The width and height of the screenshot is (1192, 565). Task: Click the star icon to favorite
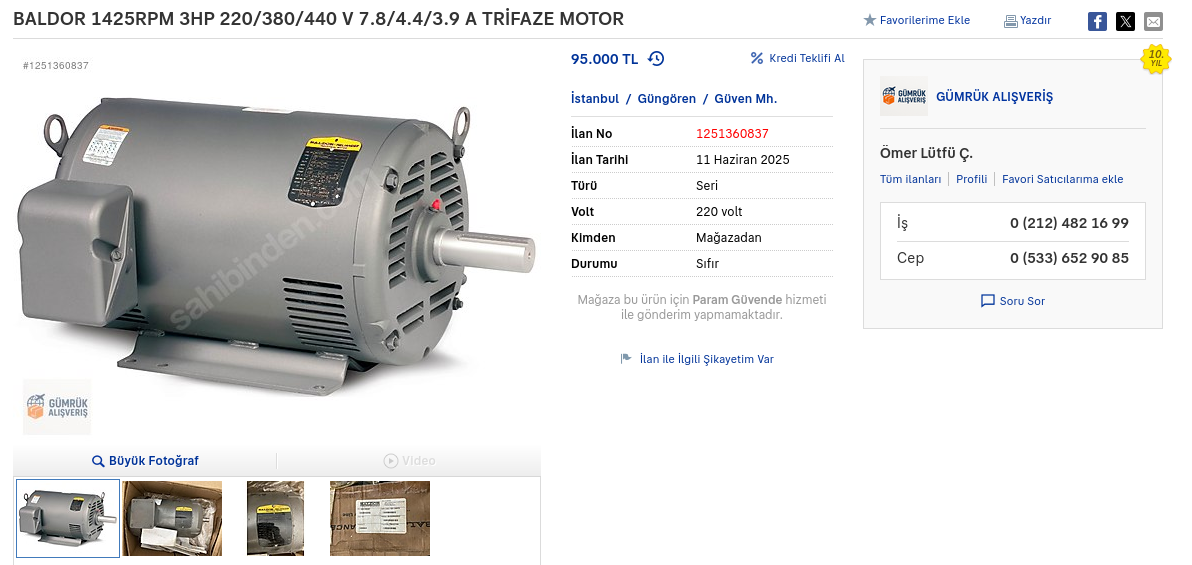[870, 21]
